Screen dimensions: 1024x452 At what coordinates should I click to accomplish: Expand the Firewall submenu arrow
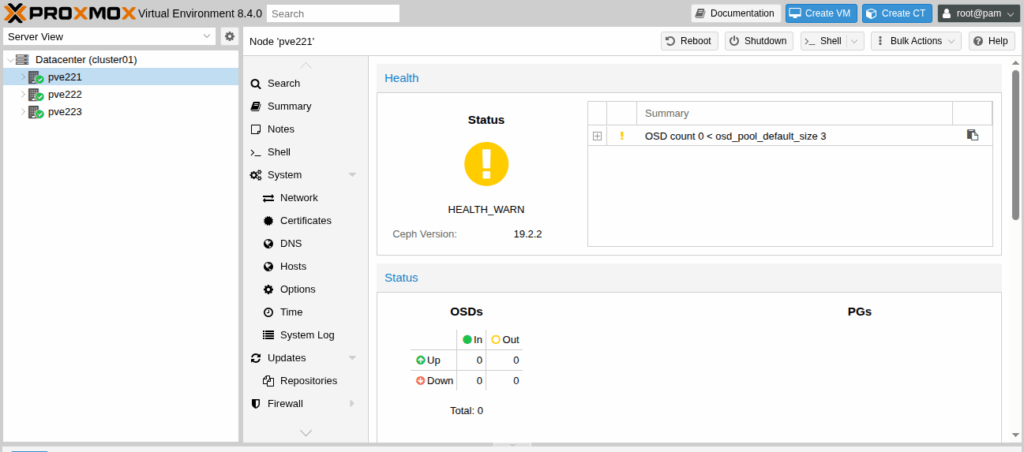(x=353, y=404)
